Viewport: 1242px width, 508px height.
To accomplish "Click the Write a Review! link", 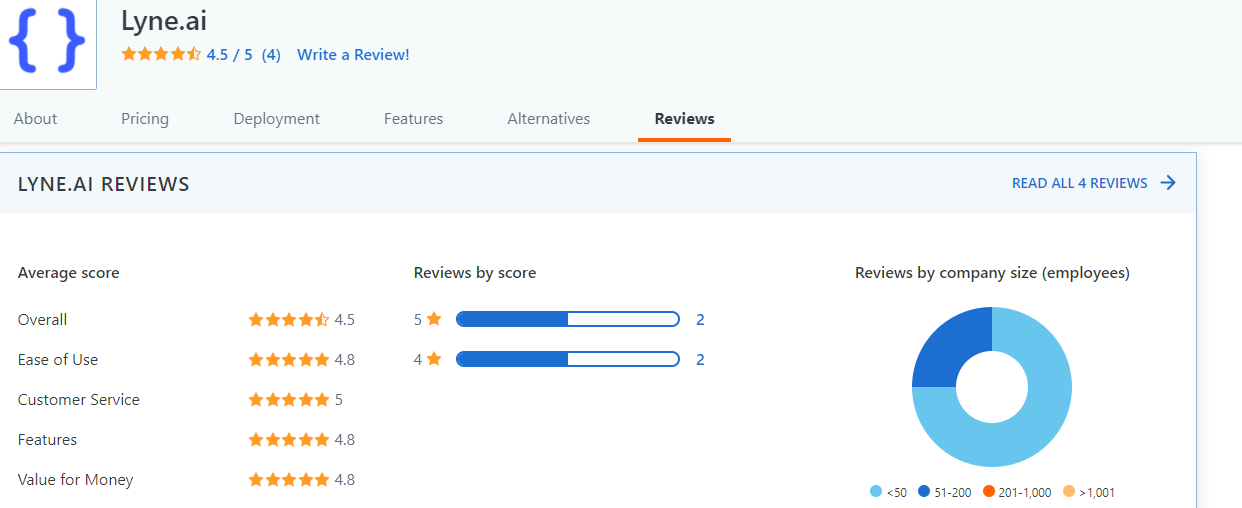I will (353, 55).
